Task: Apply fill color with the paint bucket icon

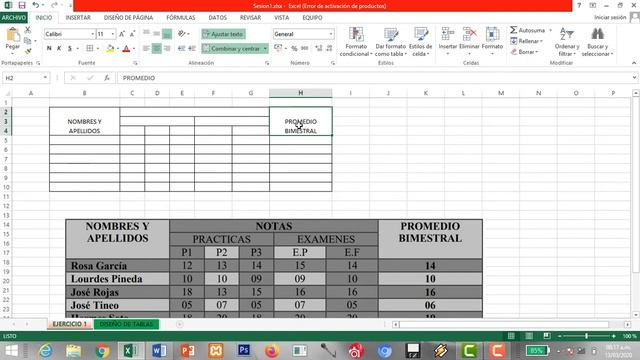Action: pos(110,49)
